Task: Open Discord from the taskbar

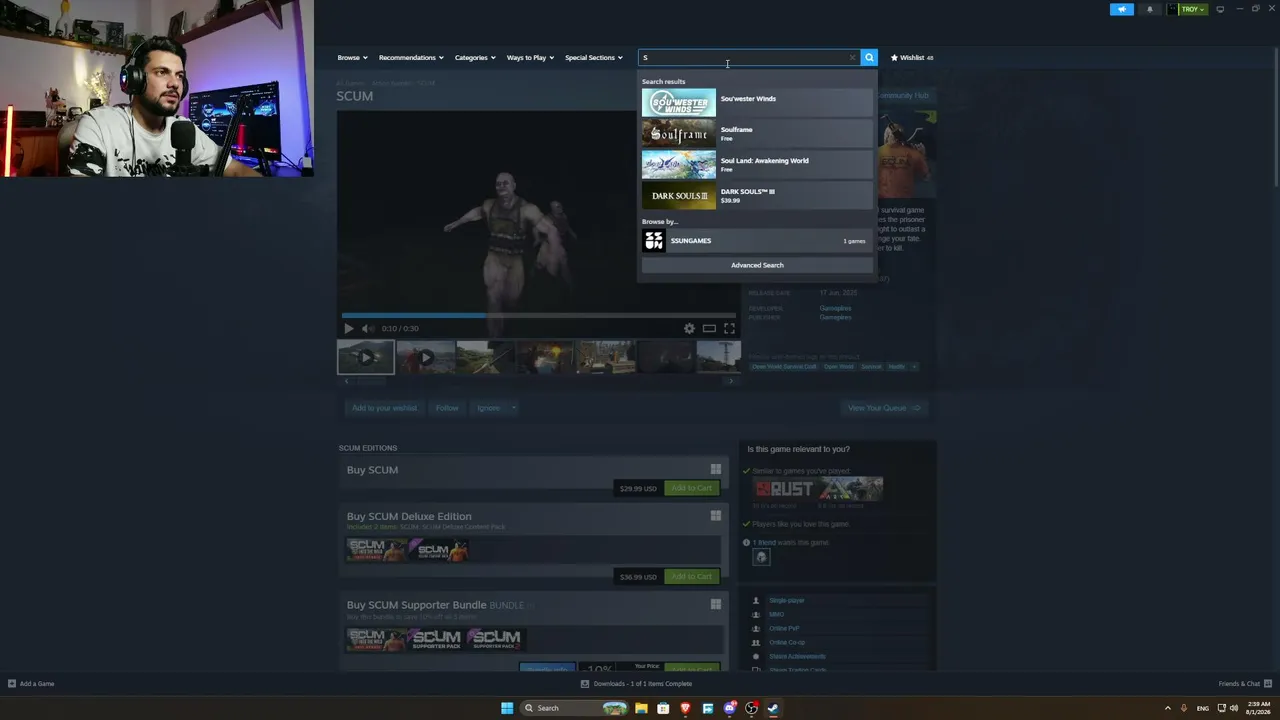Action: 729,708
